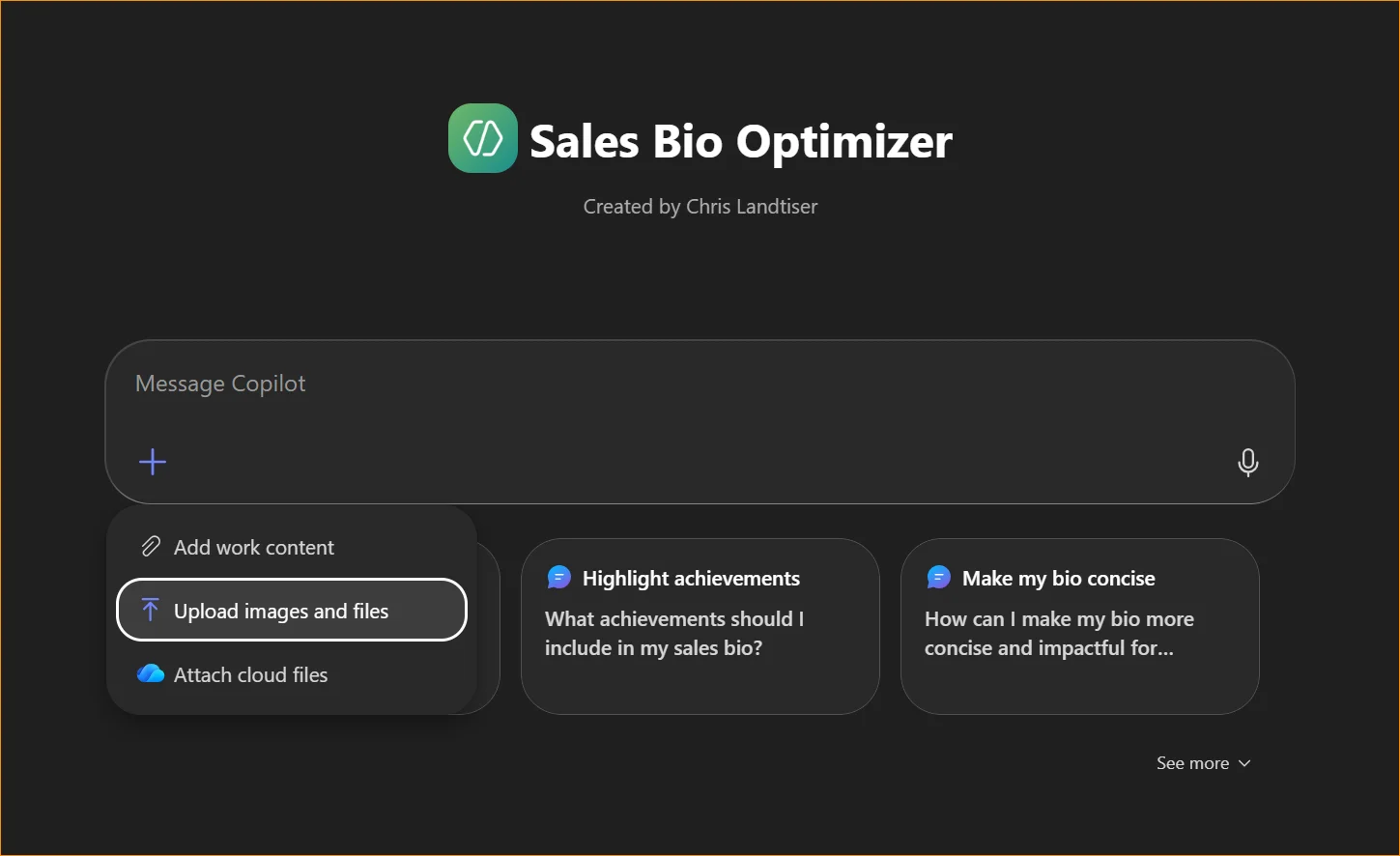The height and width of the screenshot is (856, 1400).
Task: Open the Highlight achievements suggested prompt
Action: 700,626
